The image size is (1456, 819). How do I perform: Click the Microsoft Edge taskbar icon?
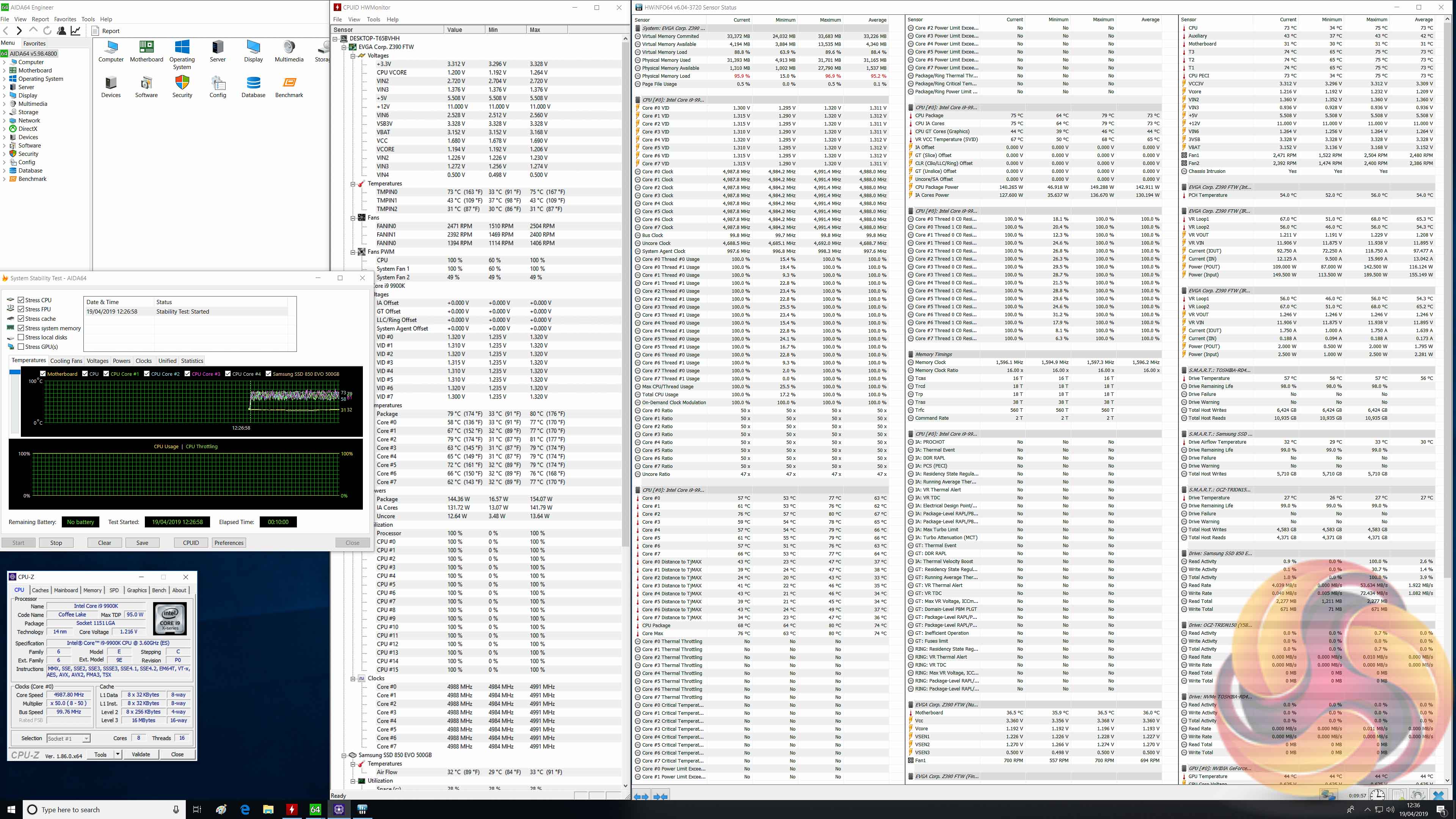[245, 810]
